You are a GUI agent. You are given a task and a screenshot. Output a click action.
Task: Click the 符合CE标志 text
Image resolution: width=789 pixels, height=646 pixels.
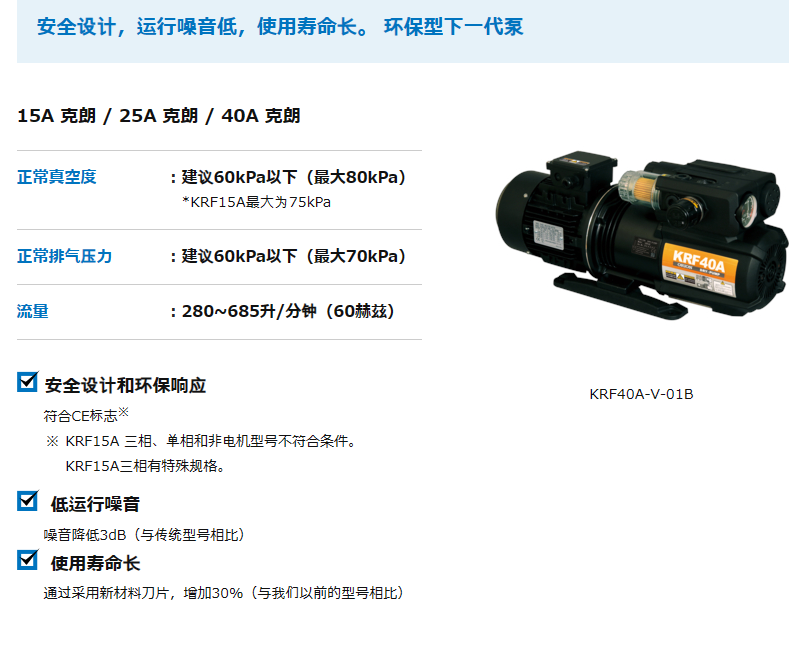coord(81,416)
